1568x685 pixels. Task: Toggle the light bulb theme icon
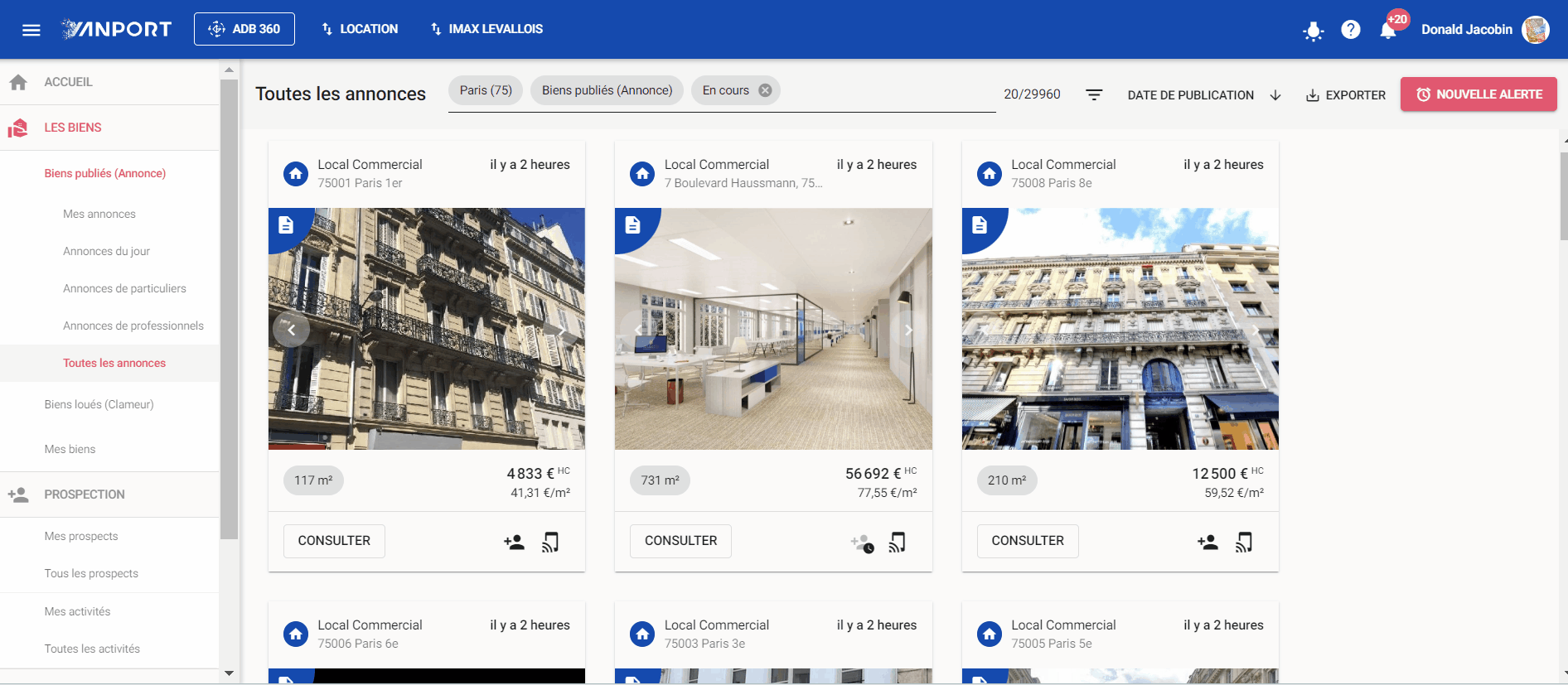(1313, 31)
